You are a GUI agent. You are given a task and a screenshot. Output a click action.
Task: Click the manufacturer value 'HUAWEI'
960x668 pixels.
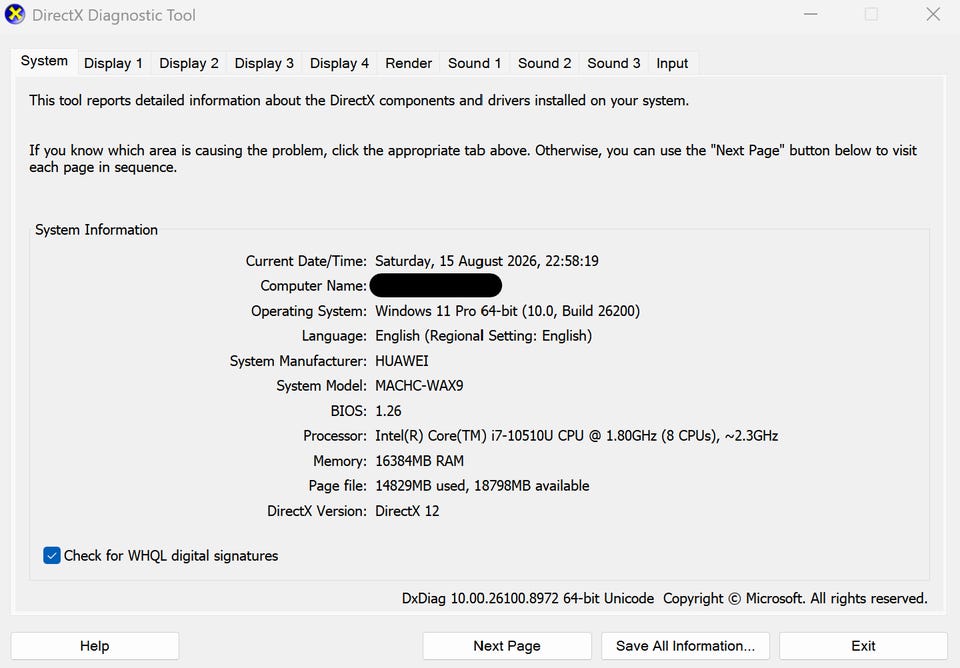402,361
